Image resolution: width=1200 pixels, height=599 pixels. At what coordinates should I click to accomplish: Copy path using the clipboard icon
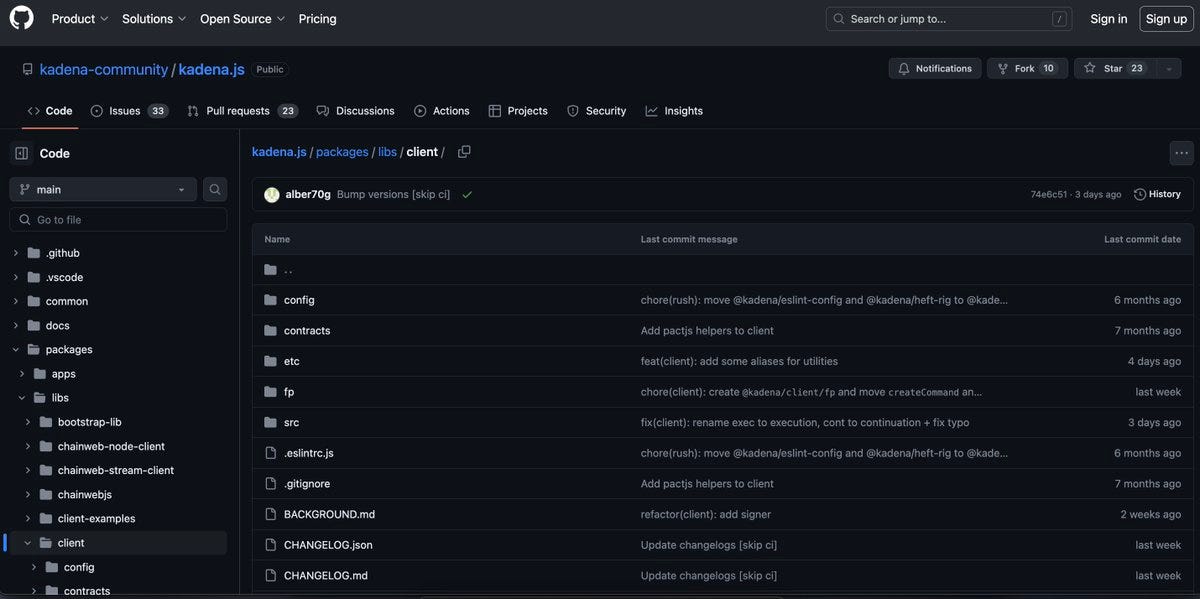[464, 152]
